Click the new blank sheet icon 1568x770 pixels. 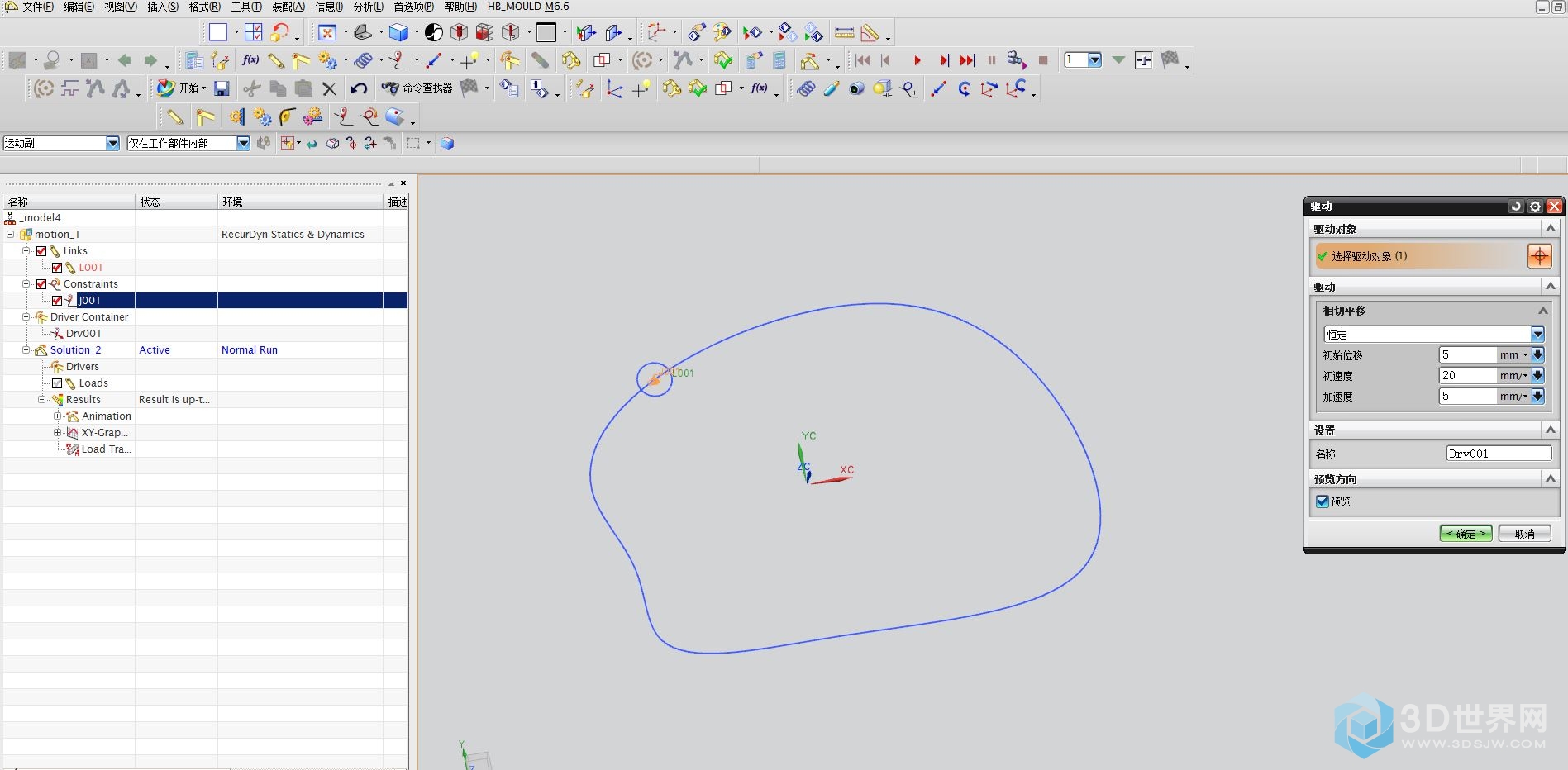[218, 32]
